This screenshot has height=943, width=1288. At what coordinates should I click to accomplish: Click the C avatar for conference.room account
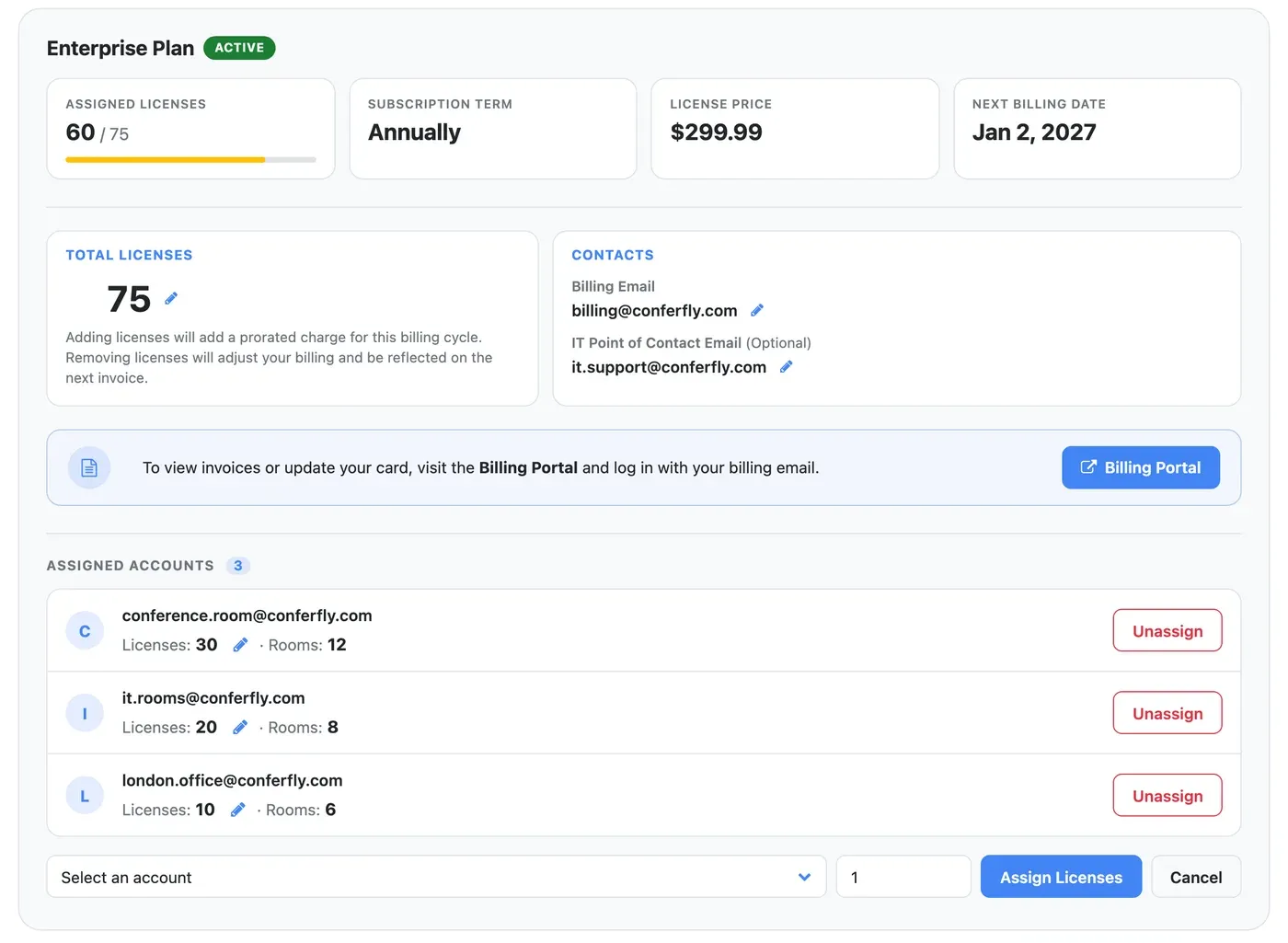tap(85, 631)
